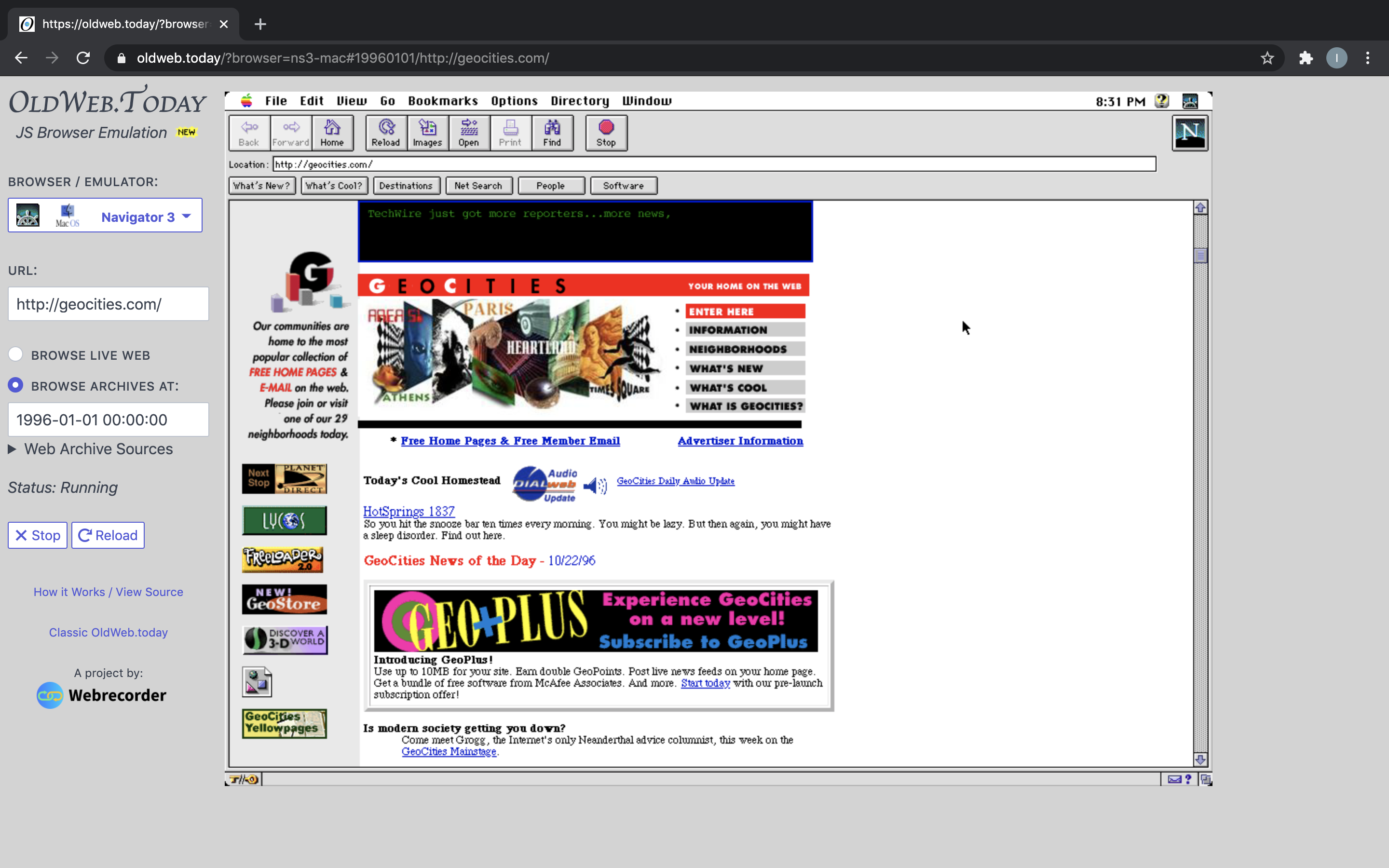Enable the Browse Live Web option
Screen dimensions: 1389x868
pyautogui.click(x=15, y=354)
